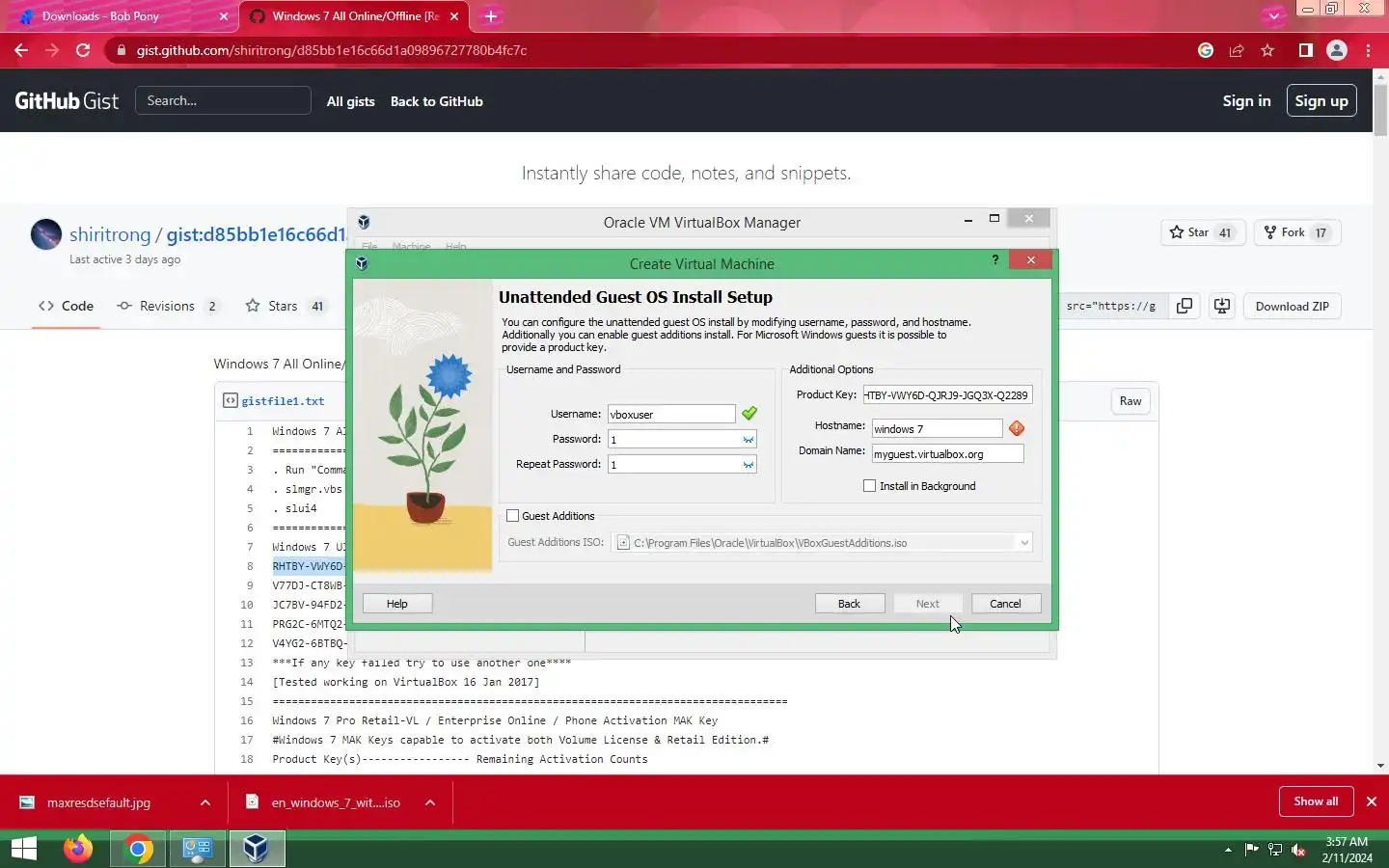
Task: Click volume muted tray icon
Action: click(1298, 850)
